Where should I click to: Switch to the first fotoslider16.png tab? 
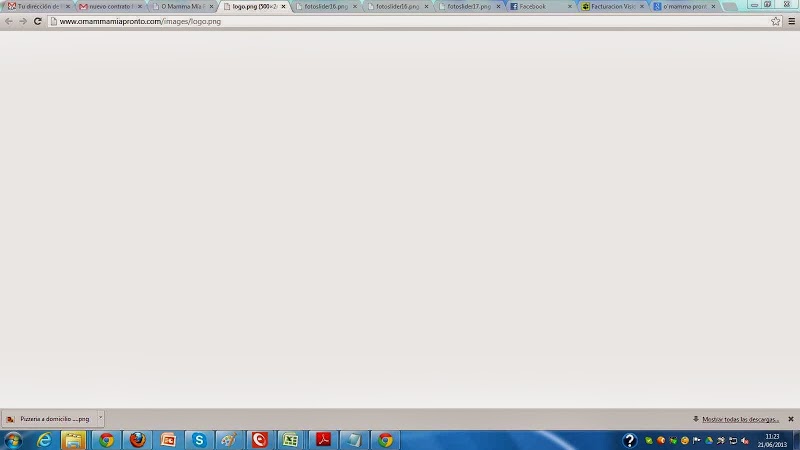coord(326,7)
